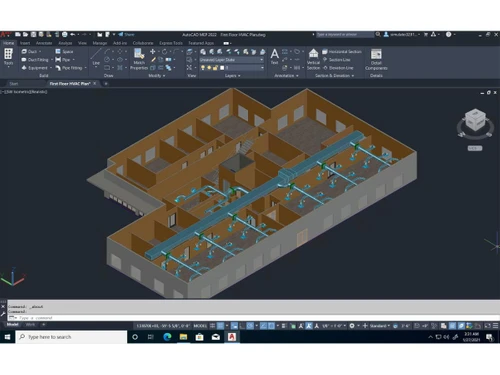The height and width of the screenshot is (375, 500).
Task: Expand the Modify panel
Action: (x=157, y=76)
